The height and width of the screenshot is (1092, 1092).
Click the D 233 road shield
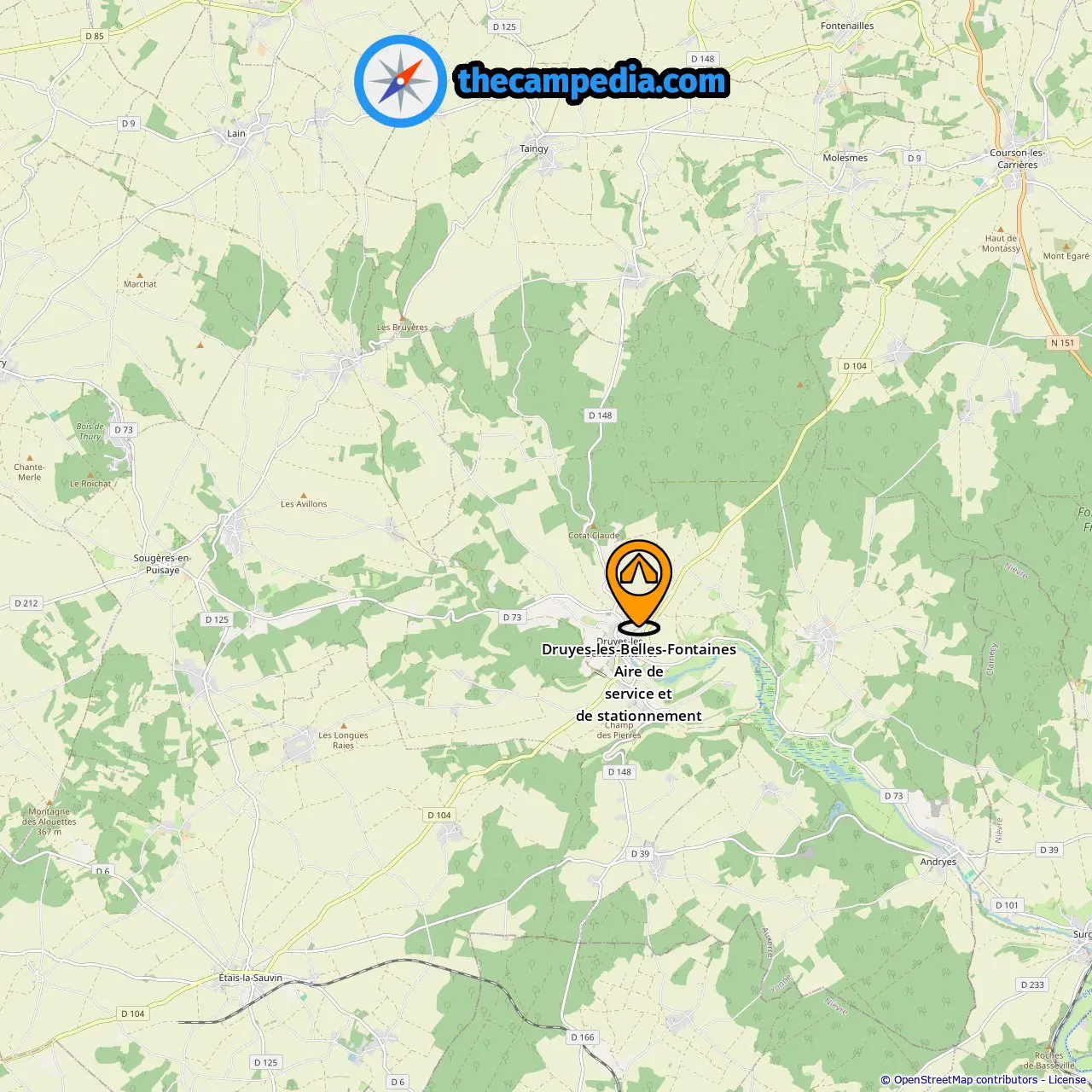(1032, 985)
